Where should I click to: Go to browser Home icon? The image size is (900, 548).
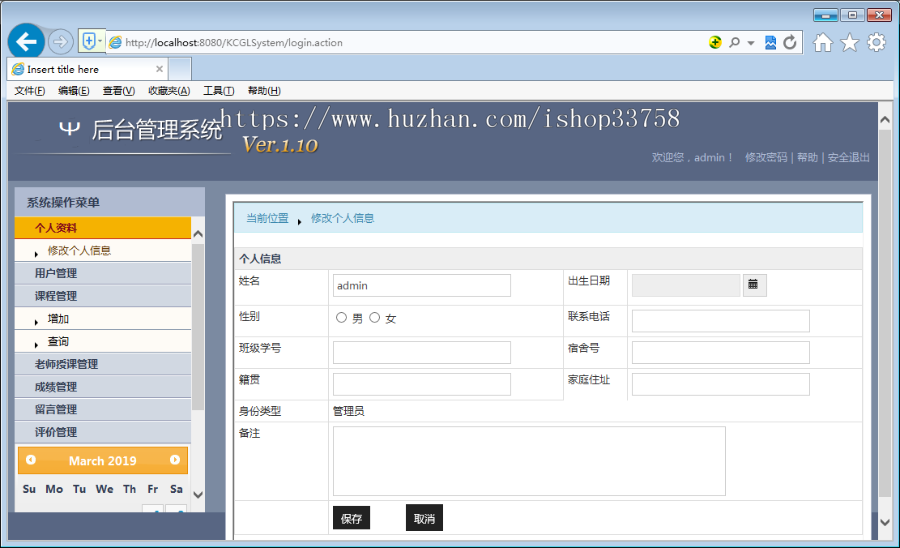point(823,42)
